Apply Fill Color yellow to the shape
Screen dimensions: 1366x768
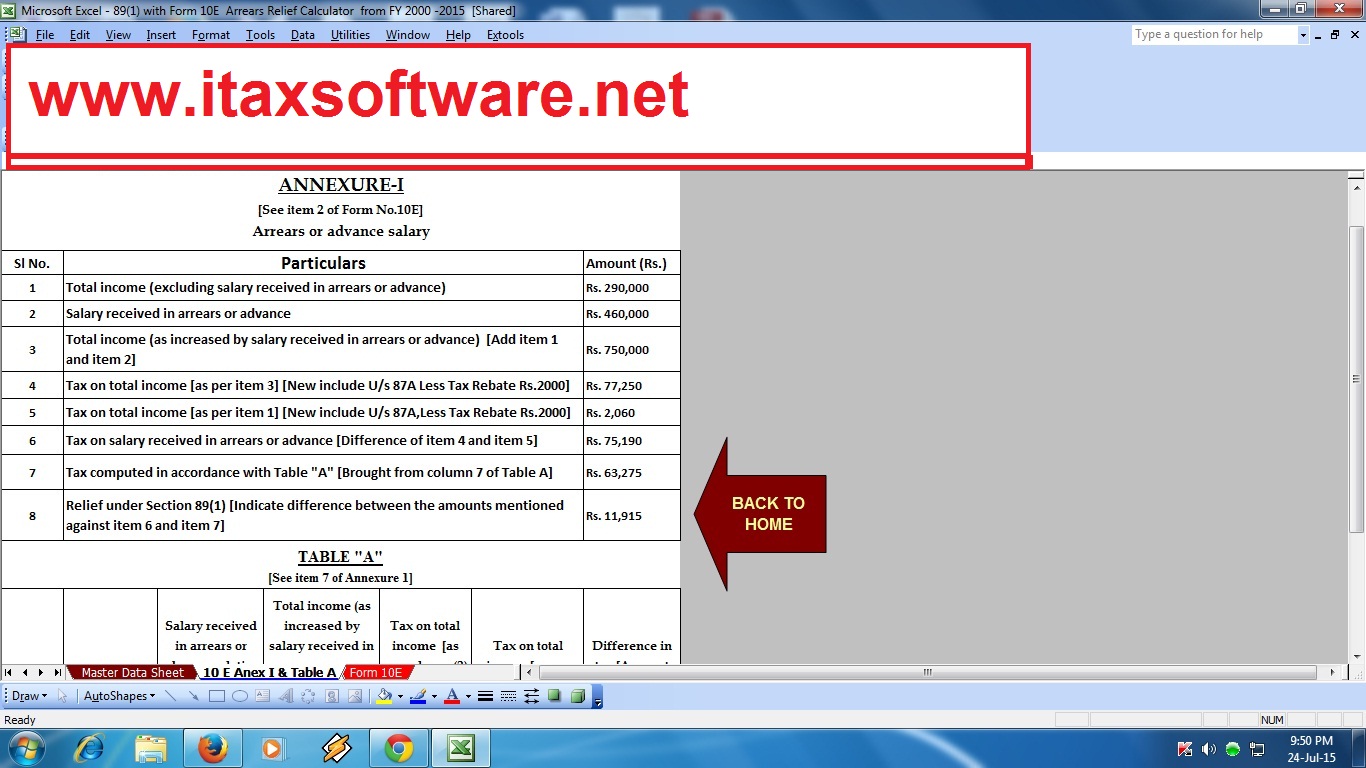385,695
